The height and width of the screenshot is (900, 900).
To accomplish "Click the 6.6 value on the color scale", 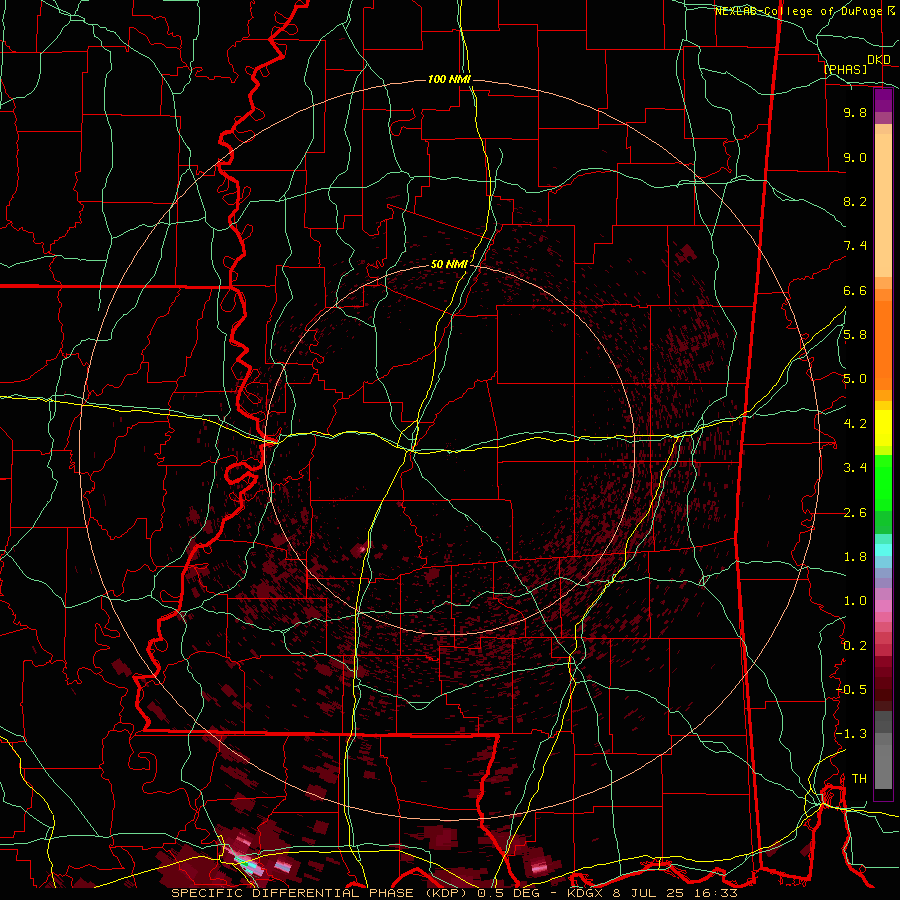I will click(855, 290).
